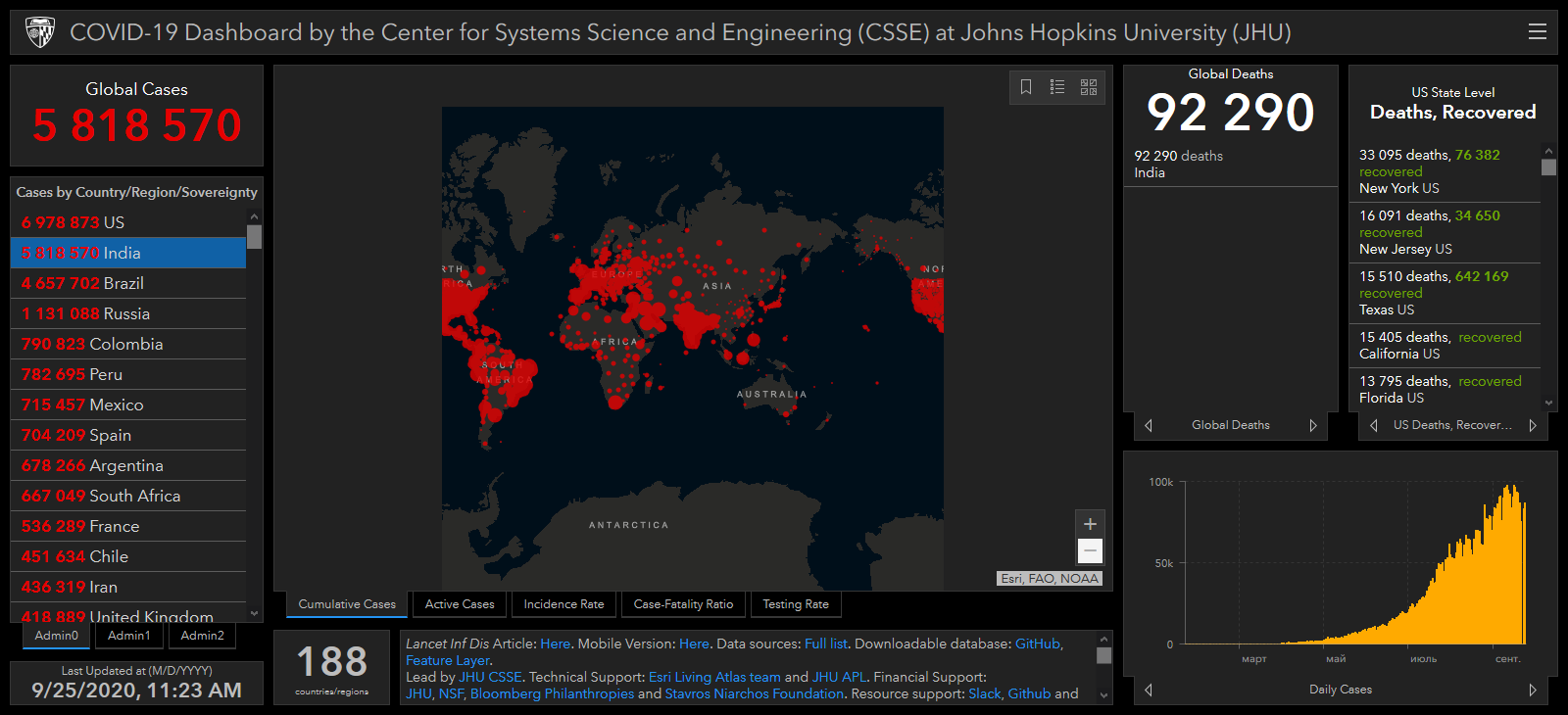Open the Feature Layer link
Image resolution: width=1568 pixels, height=715 pixels.
[x=448, y=660]
